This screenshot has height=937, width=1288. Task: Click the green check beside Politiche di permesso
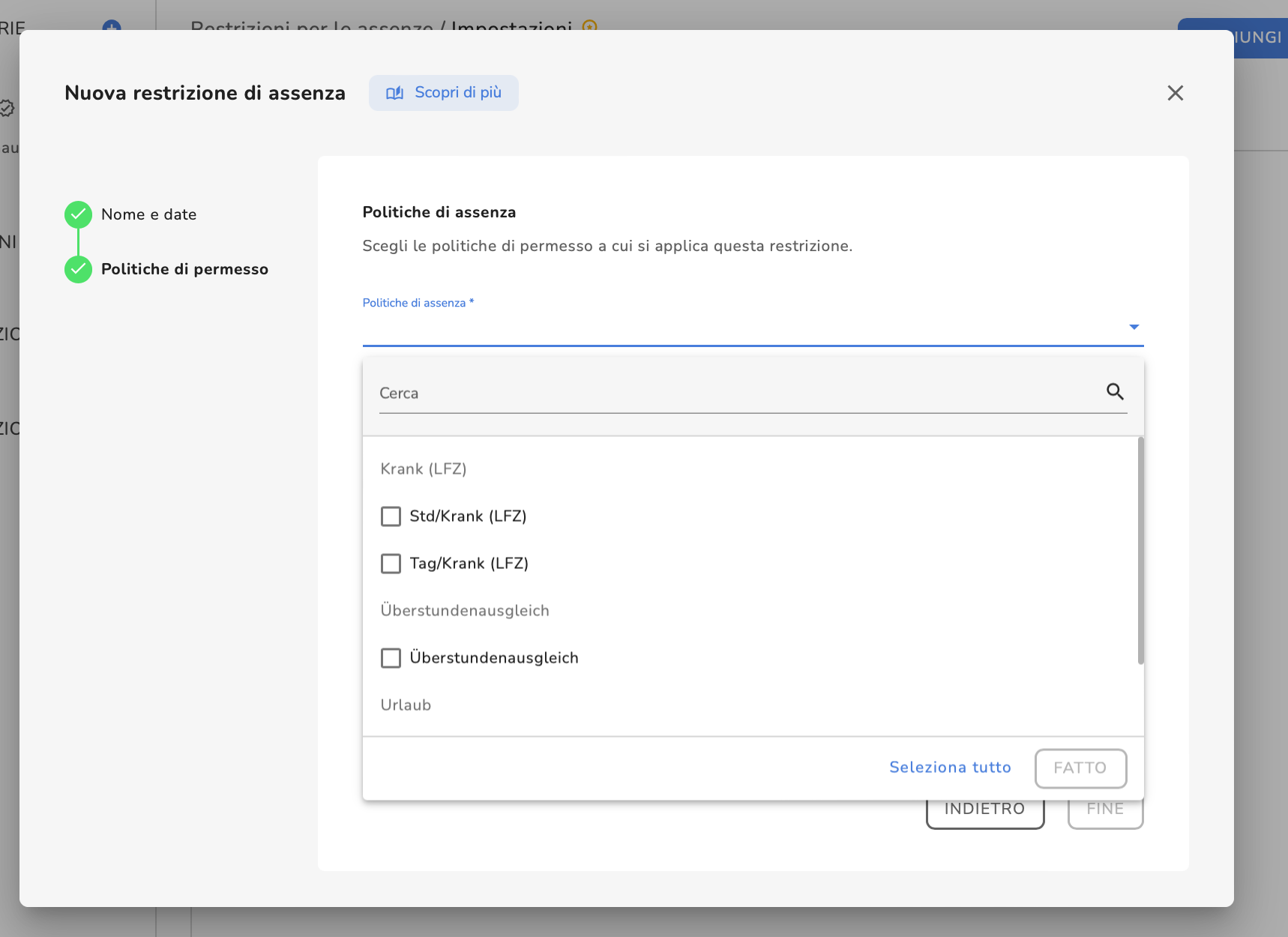(x=78, y=269)
